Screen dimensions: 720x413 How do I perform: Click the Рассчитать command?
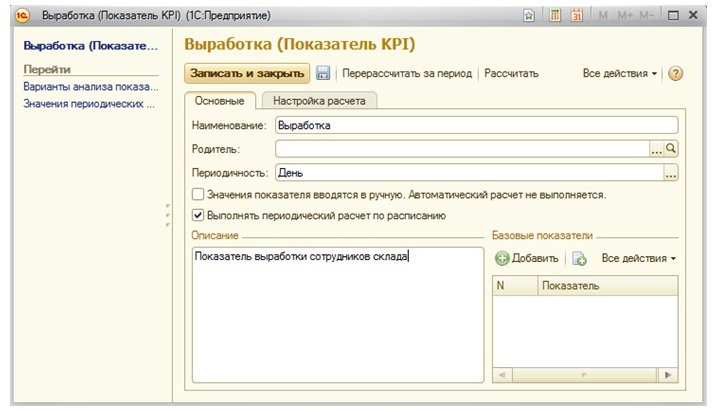coord(511,74)
